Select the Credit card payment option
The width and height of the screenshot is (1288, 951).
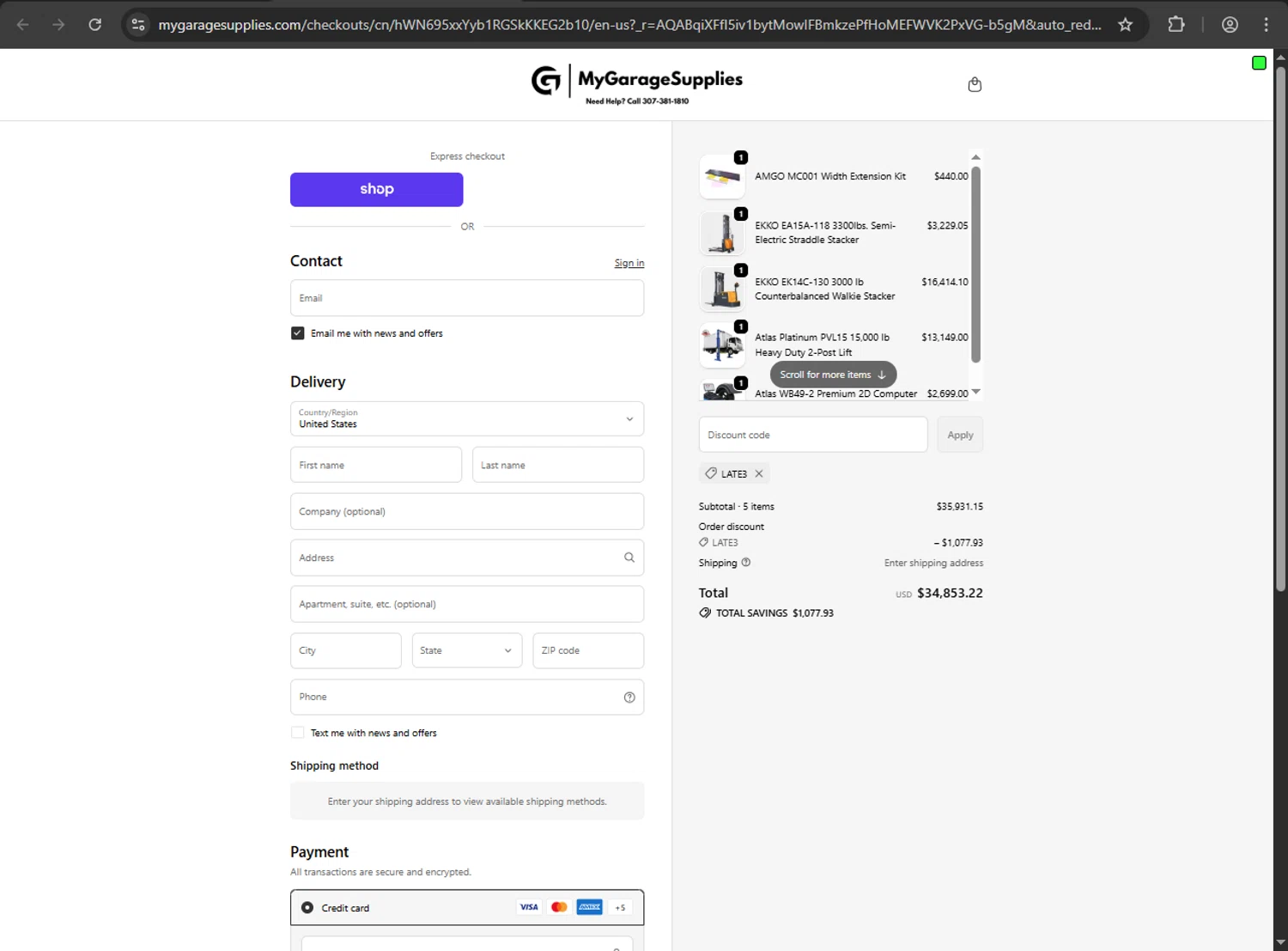point(307,907)
